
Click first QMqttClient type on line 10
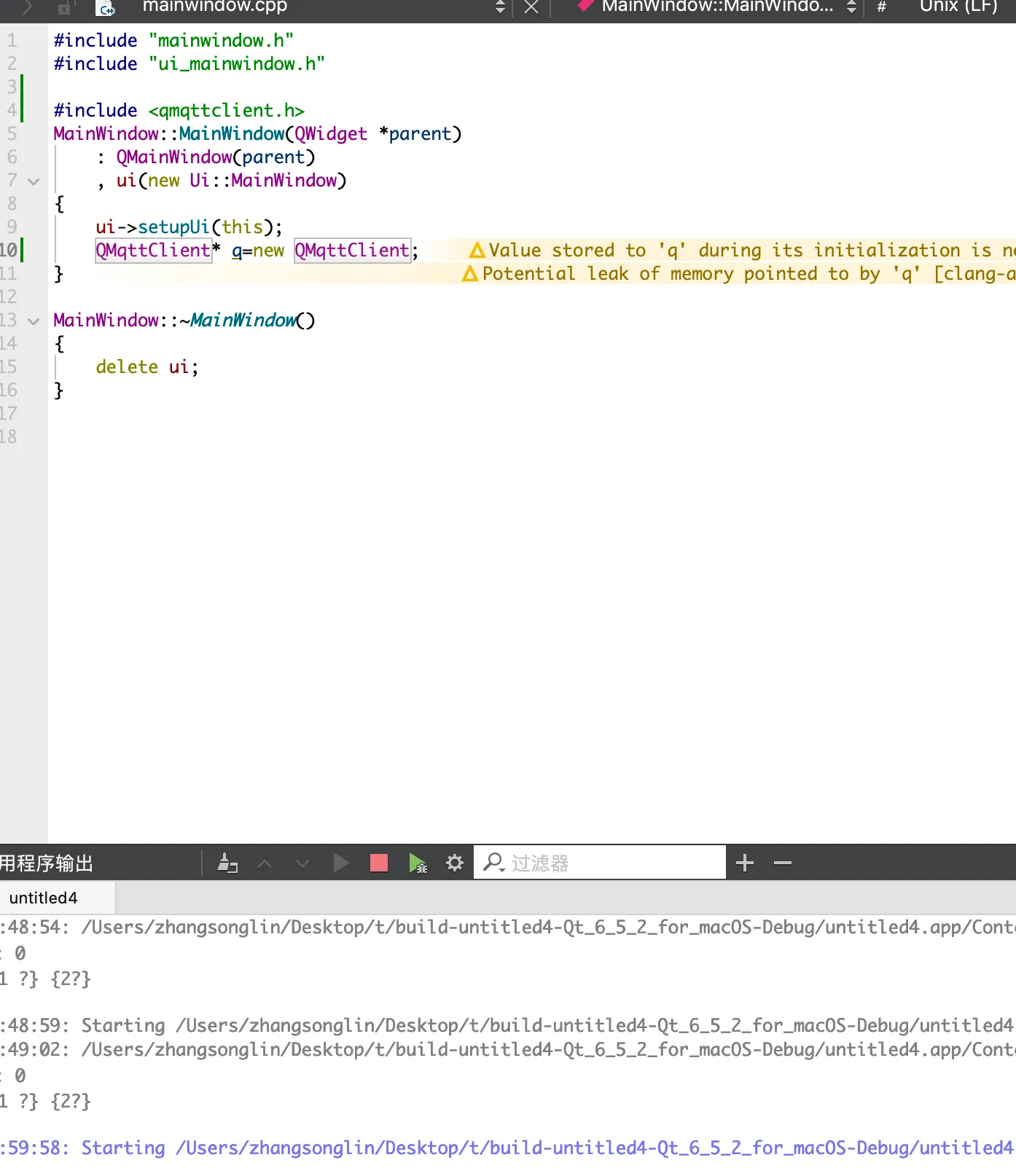[153, 251]
